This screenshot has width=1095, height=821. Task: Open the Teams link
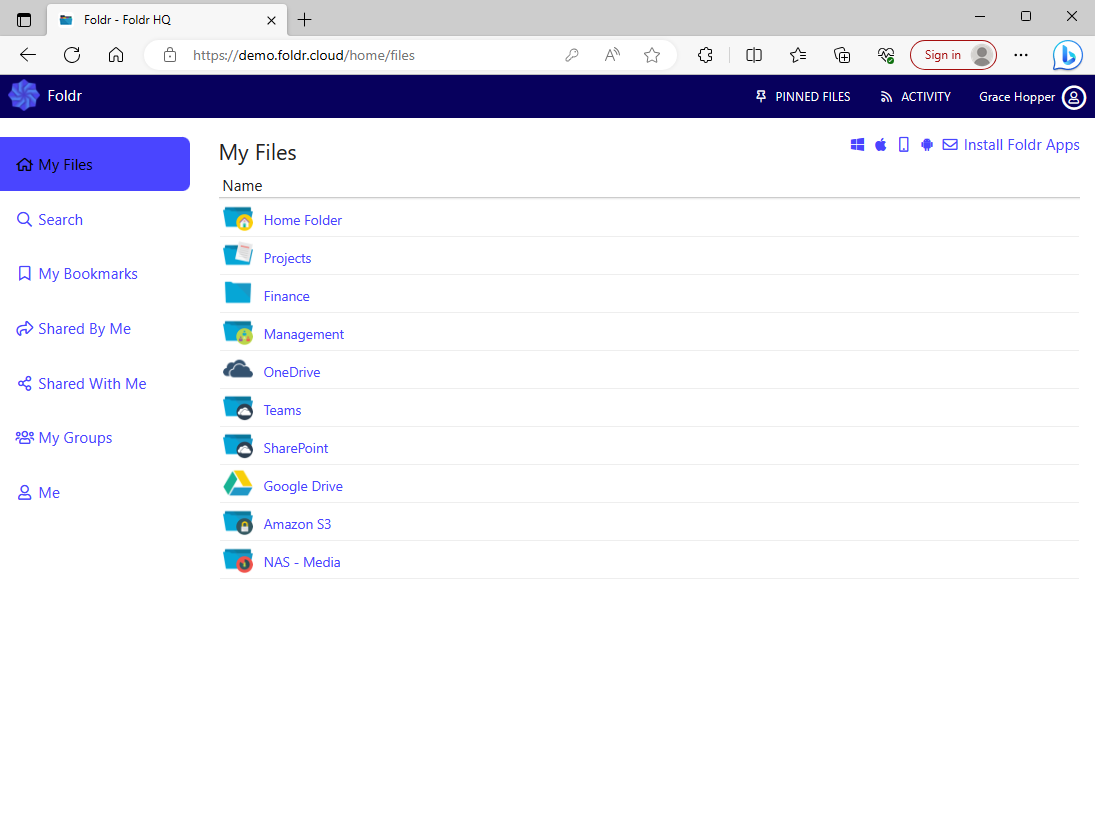(282, 410)
